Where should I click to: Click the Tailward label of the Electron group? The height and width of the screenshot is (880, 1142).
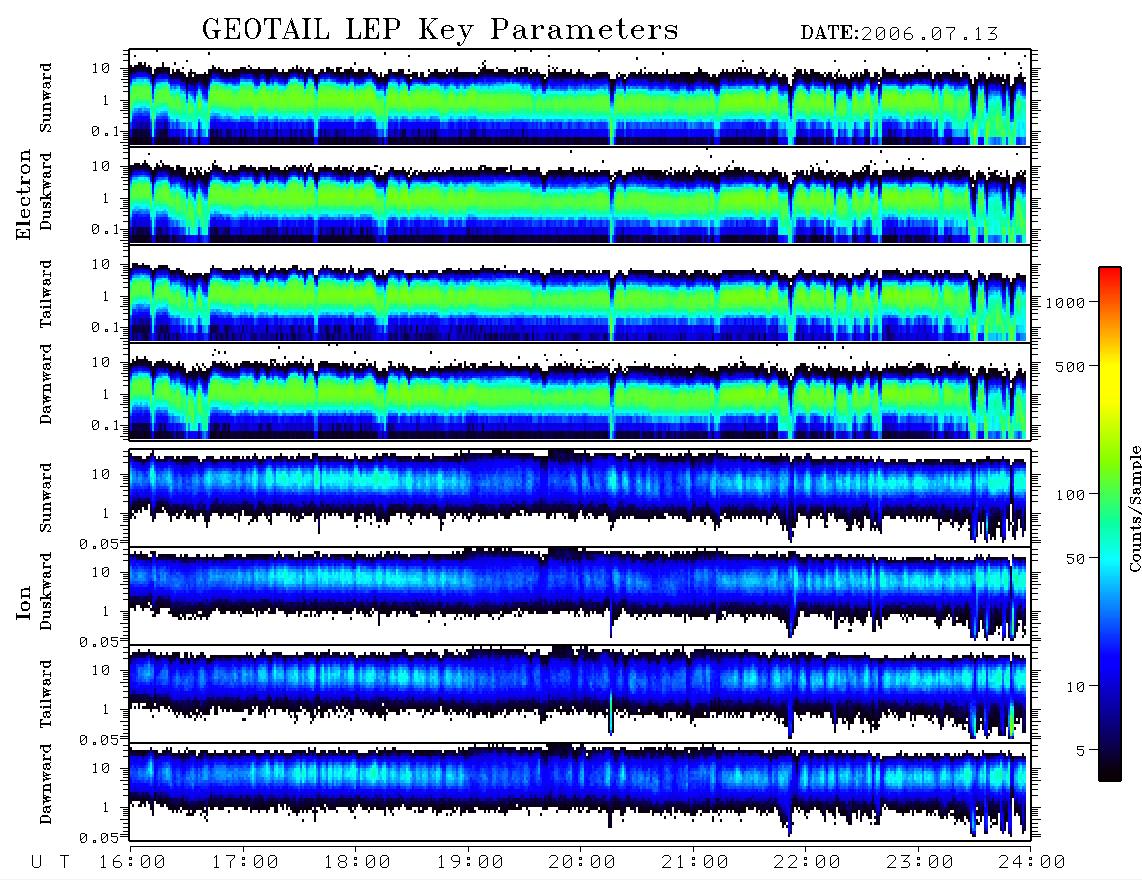pyautogui.click(x=47, y=293)
